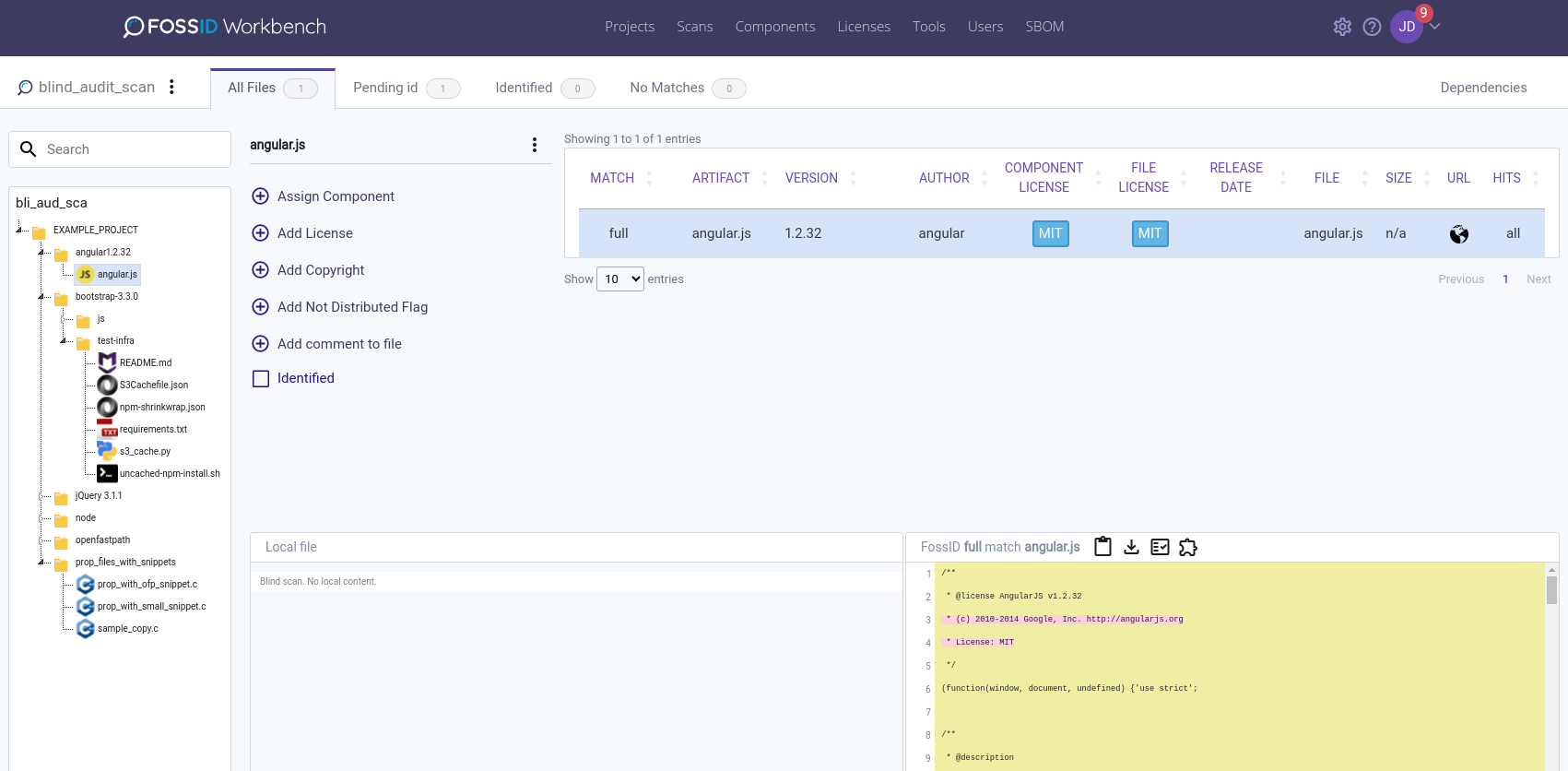Open the Users menu

(985, 27)
